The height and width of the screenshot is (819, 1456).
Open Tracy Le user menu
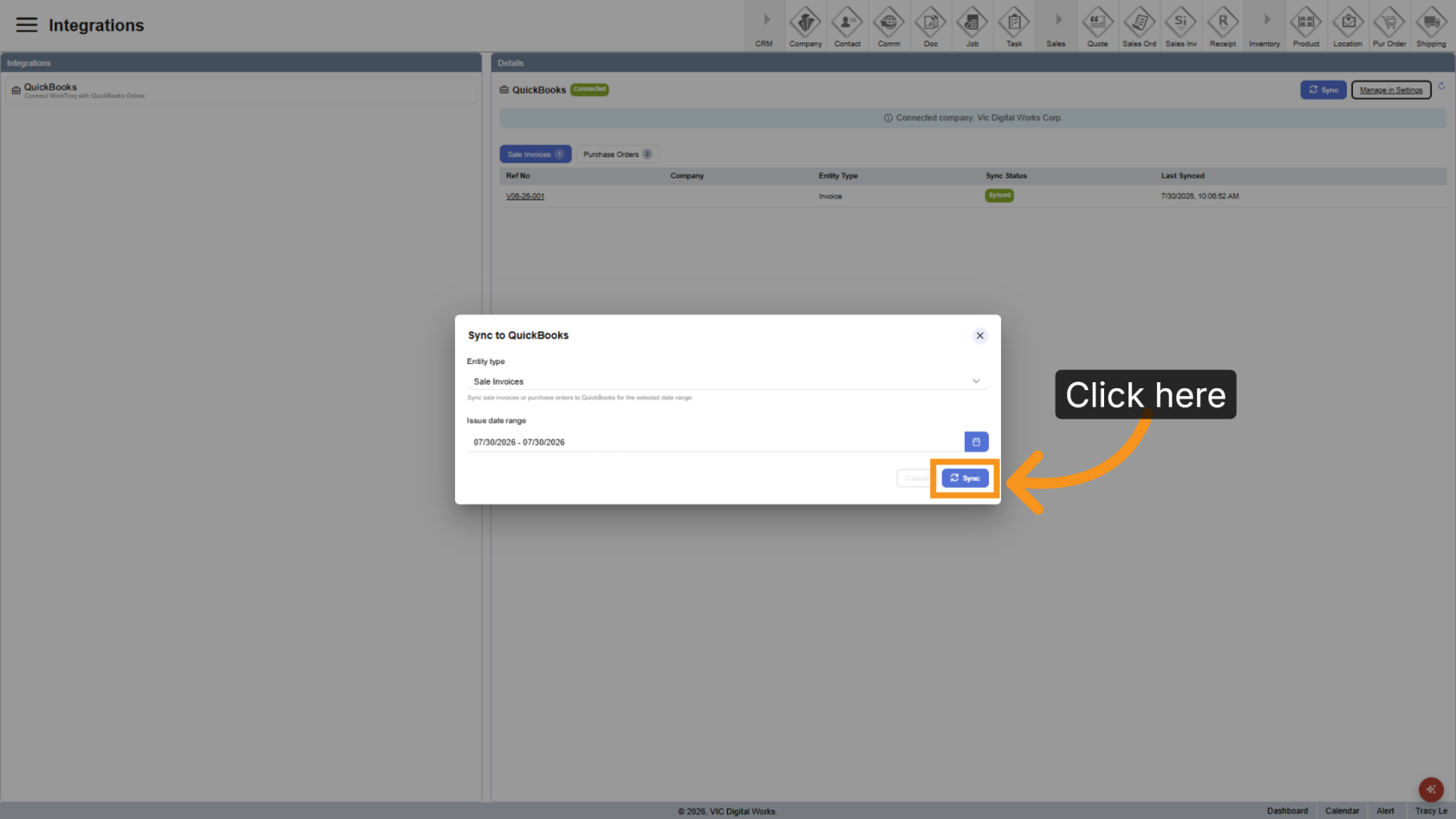tap(1431, 811)
